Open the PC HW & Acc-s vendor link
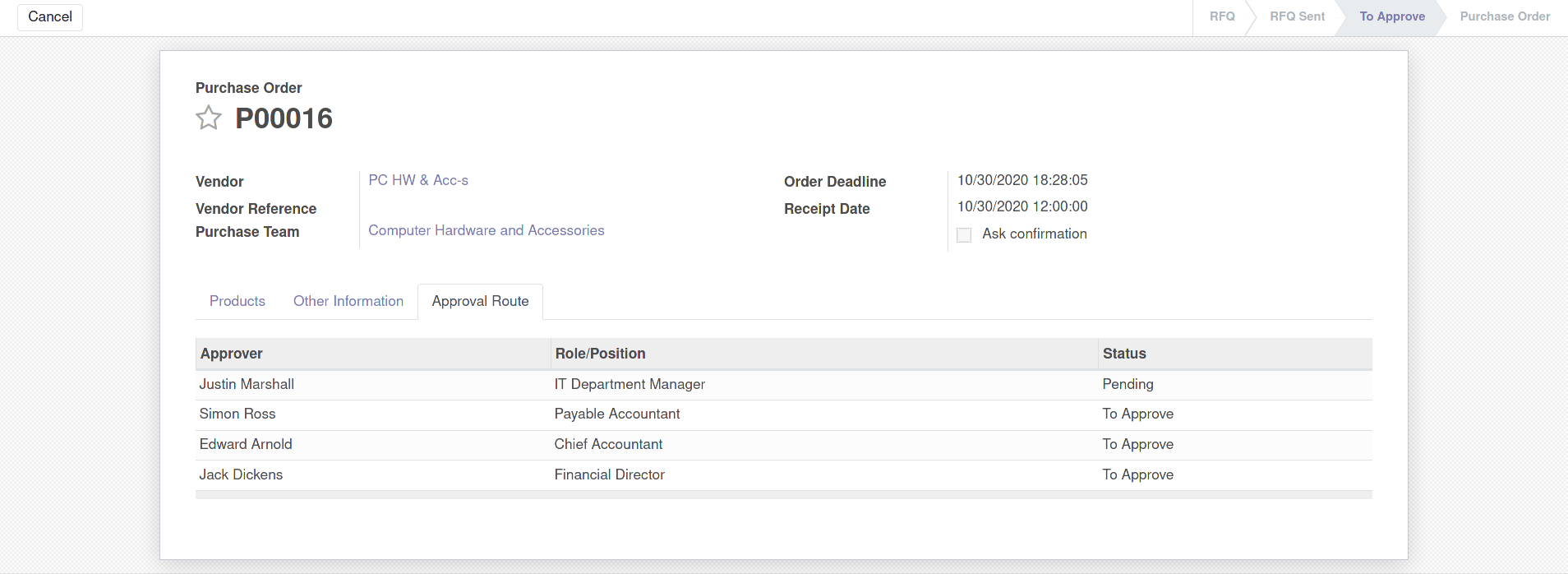Viewport: 1568px width, 574px height. 418,180
